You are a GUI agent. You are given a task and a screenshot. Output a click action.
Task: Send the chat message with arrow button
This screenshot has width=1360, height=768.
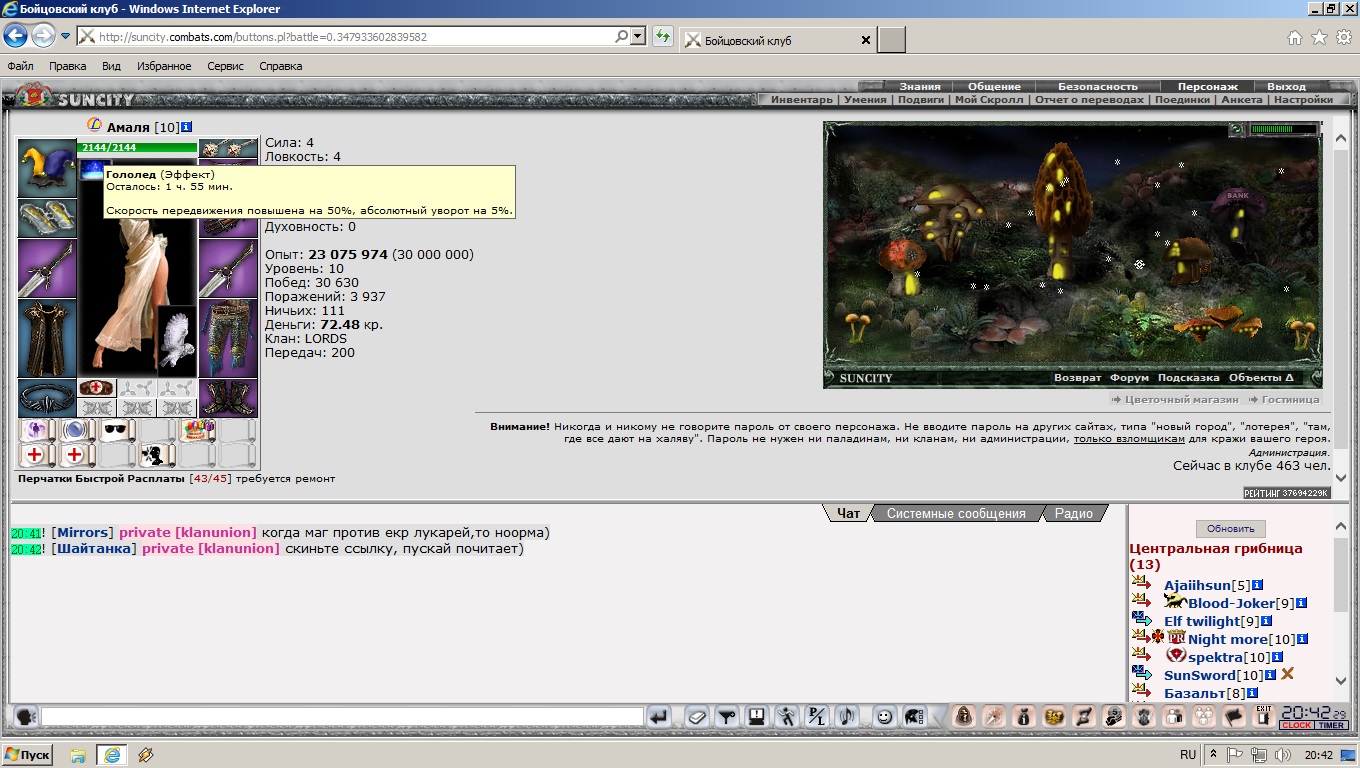click(x=658, y=716)
